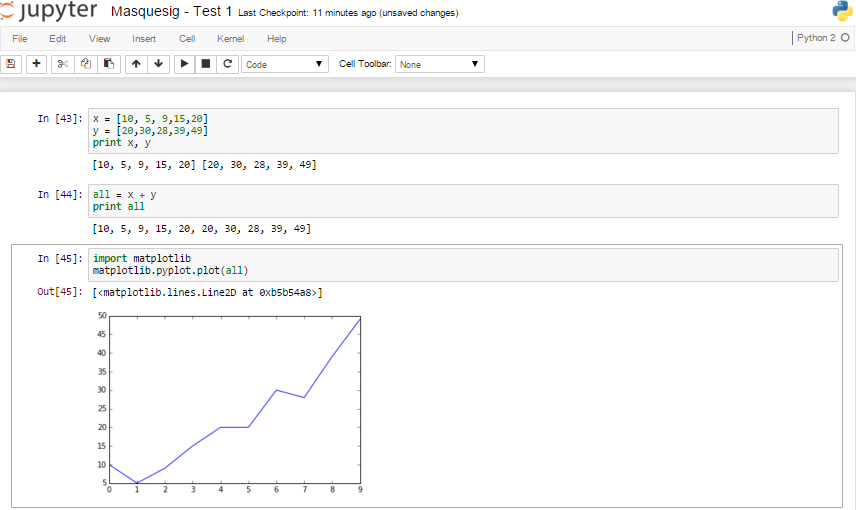Insert a new cell with plus icon

[x=37, y=64]
